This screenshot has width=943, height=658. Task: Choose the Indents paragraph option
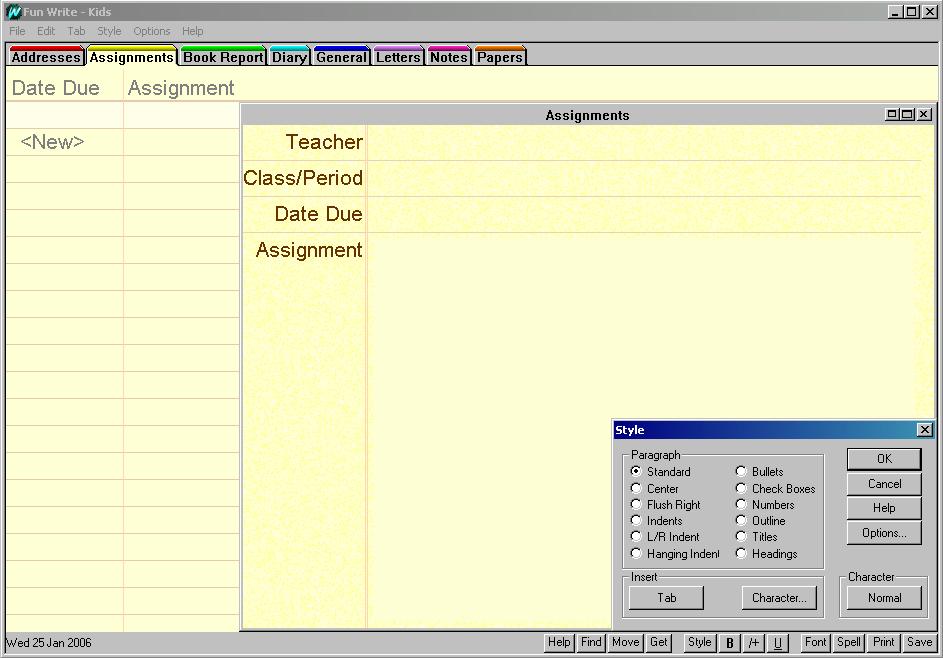pos(636,520)
